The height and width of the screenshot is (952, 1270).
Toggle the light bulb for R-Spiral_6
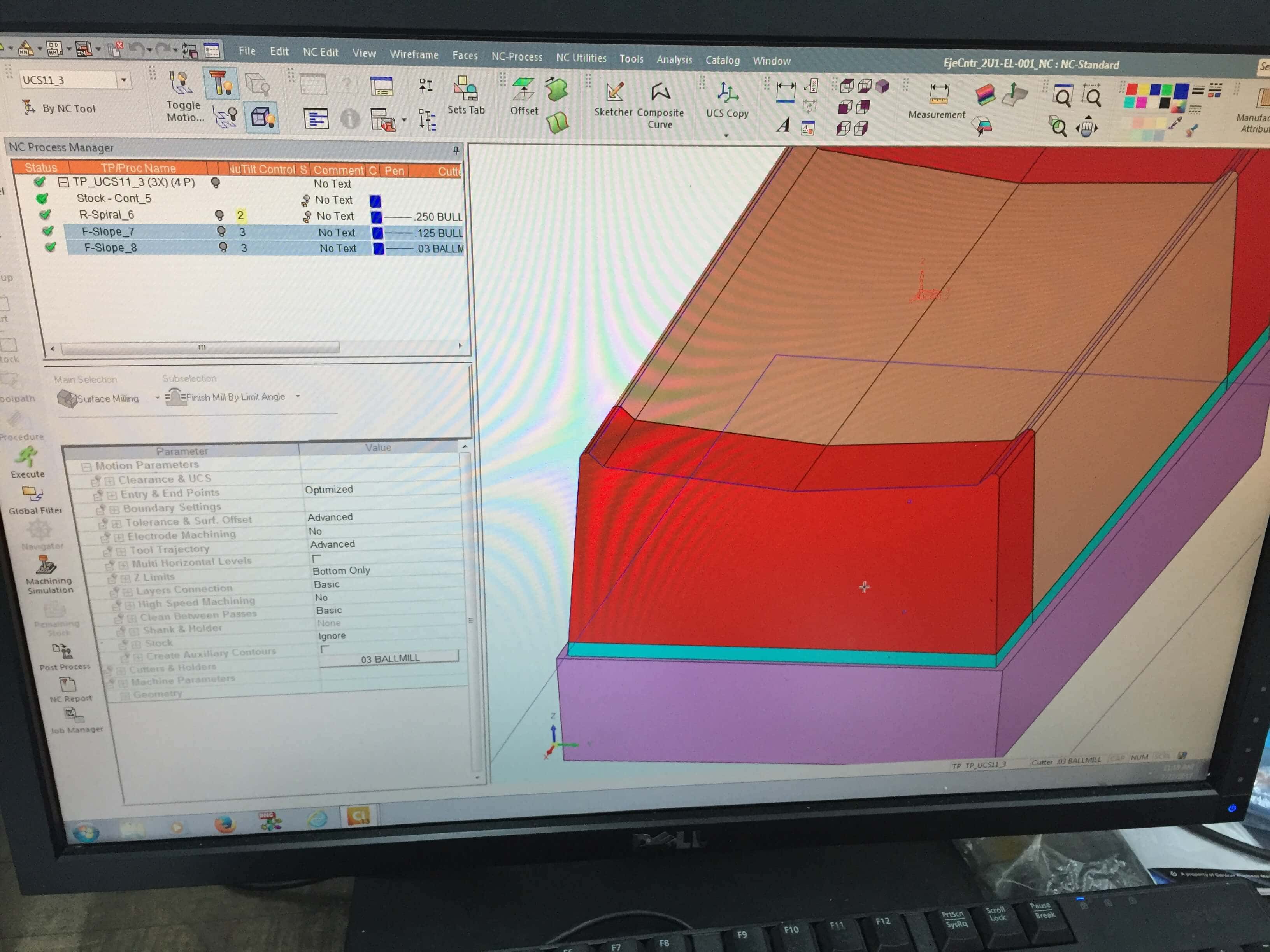point(219,215)
